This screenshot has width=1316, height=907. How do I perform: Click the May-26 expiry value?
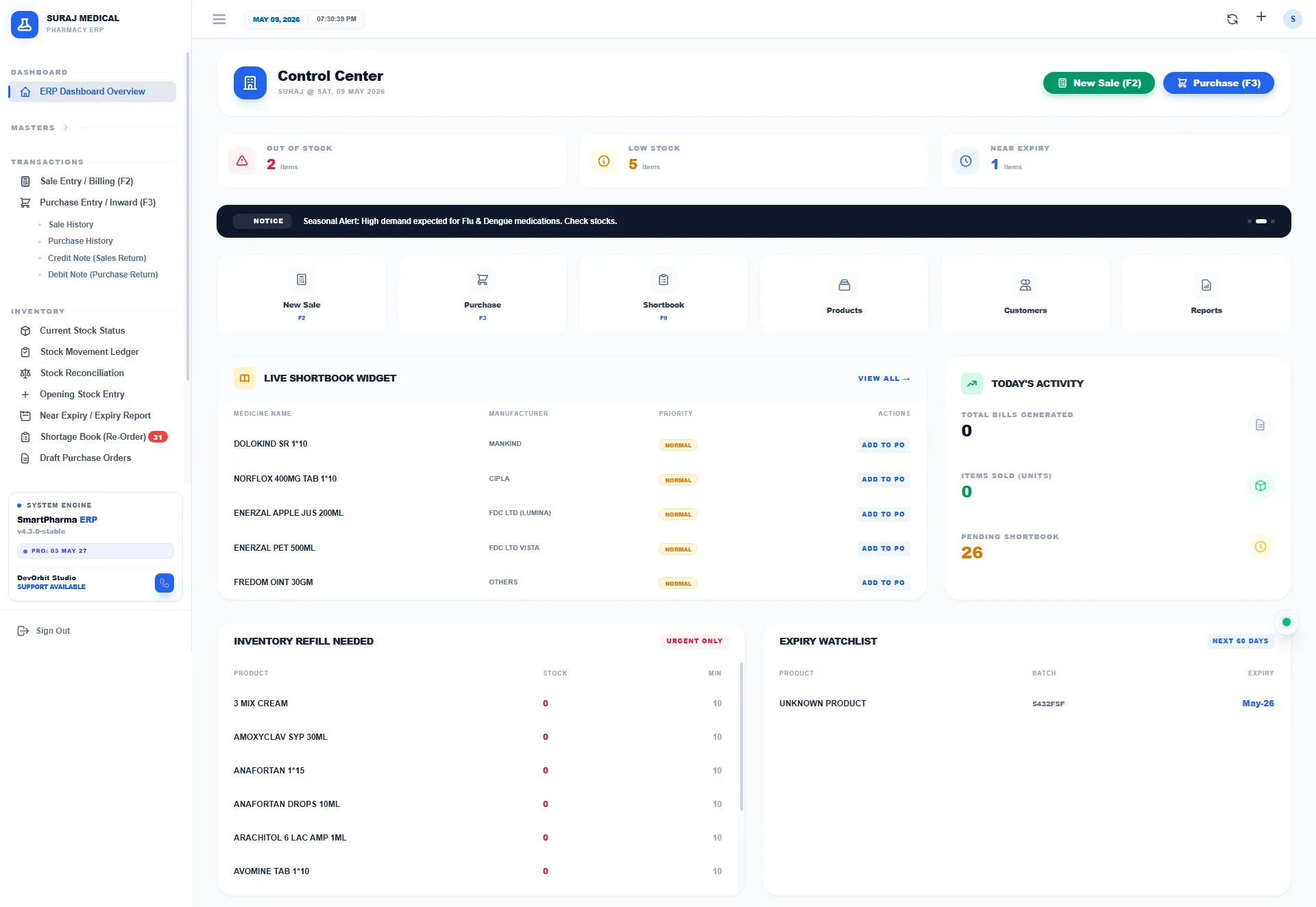(1258, 704)
